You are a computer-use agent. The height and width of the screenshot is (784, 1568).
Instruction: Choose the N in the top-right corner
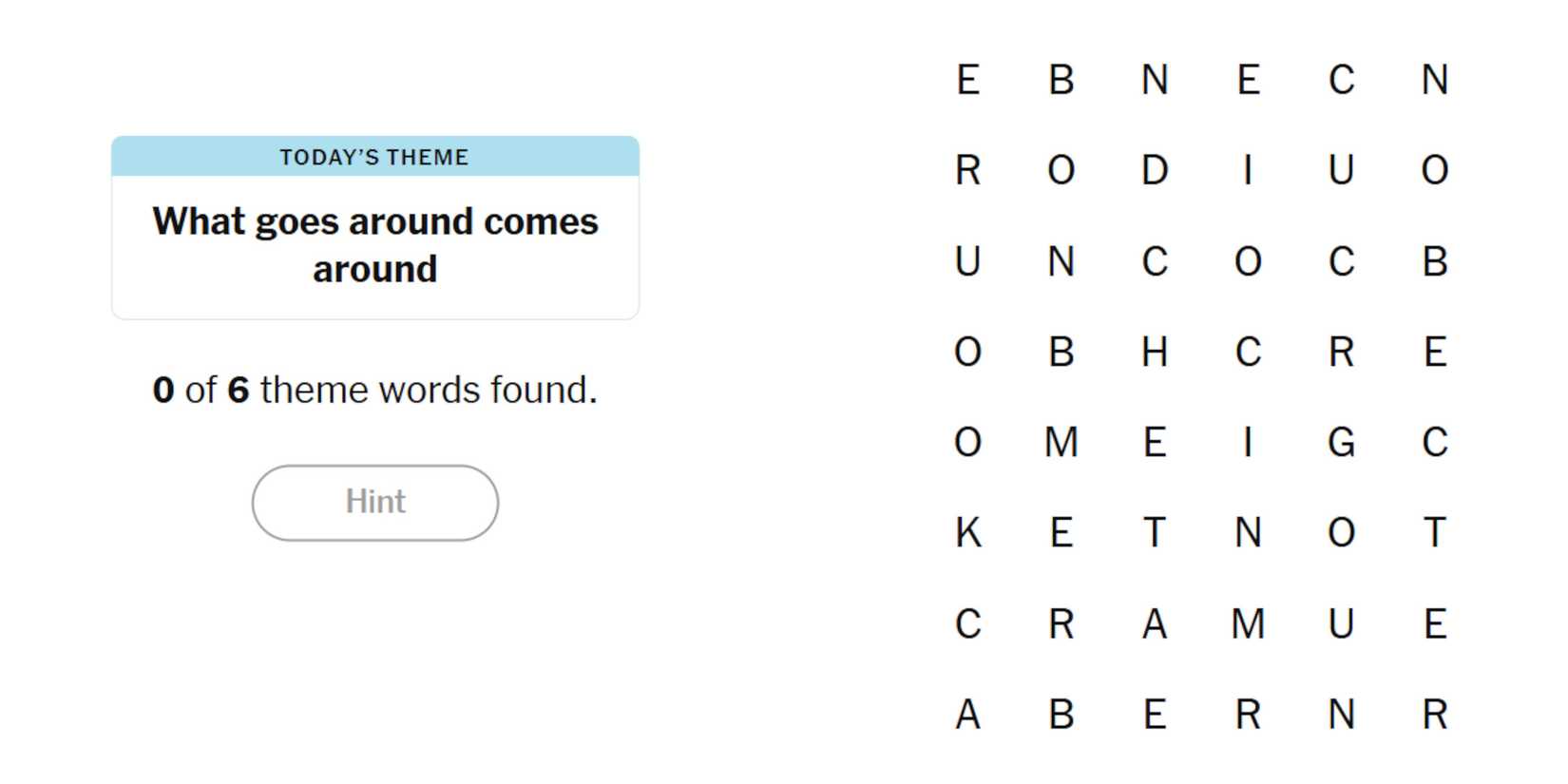[x=1434, y=80]
